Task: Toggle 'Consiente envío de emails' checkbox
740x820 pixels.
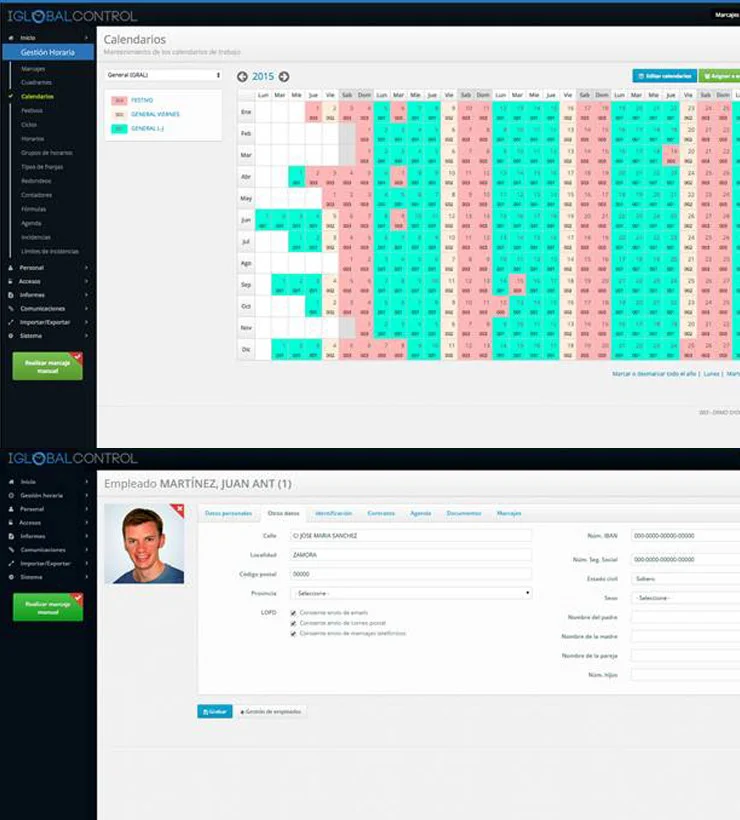Action: pos(293,613)
